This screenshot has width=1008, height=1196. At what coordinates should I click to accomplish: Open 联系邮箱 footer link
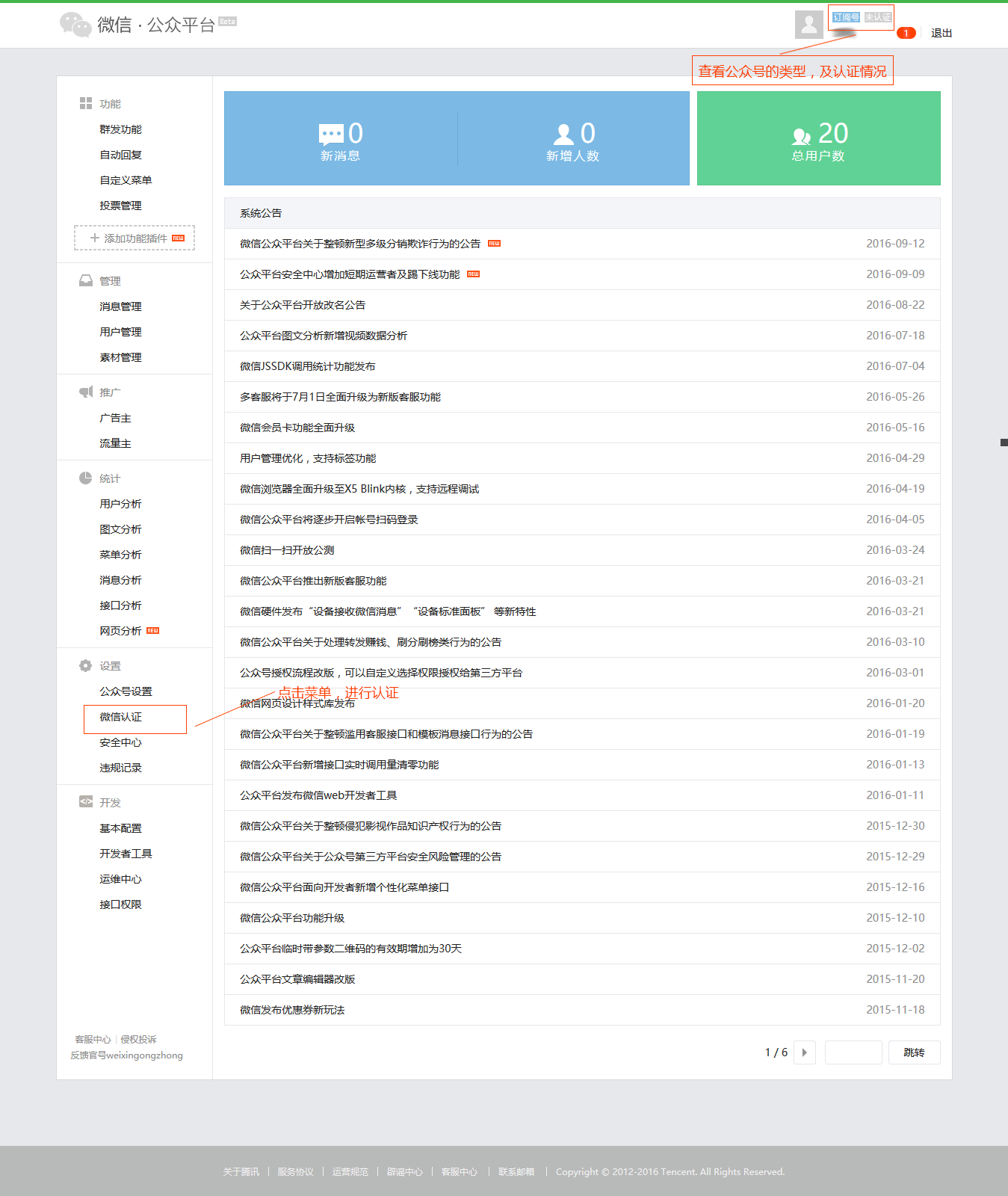click(516, 1172)
